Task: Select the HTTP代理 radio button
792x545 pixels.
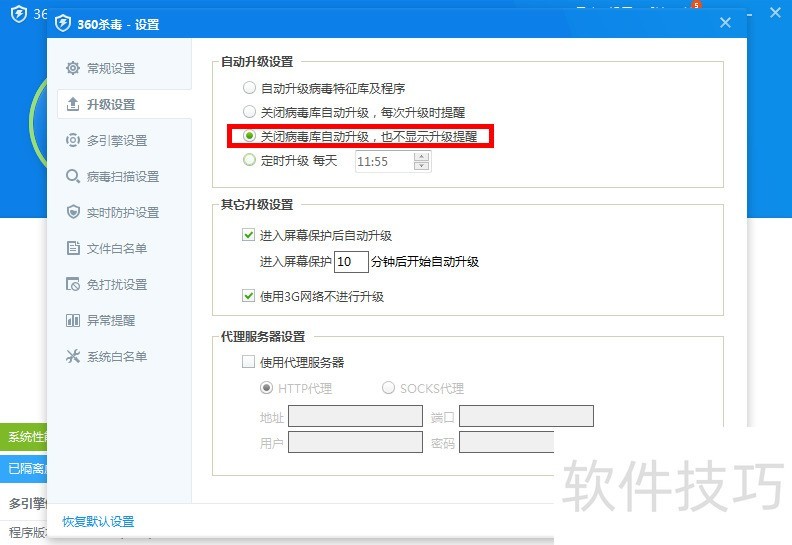Action: (266, 388)
